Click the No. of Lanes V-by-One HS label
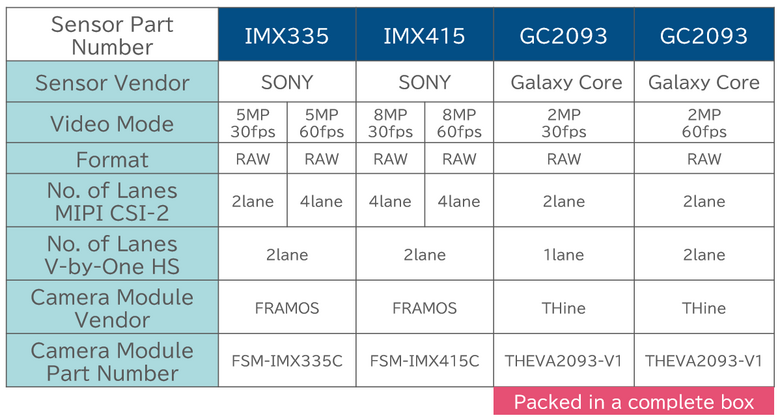Screen dimensions: 780x420 [112, 255]
